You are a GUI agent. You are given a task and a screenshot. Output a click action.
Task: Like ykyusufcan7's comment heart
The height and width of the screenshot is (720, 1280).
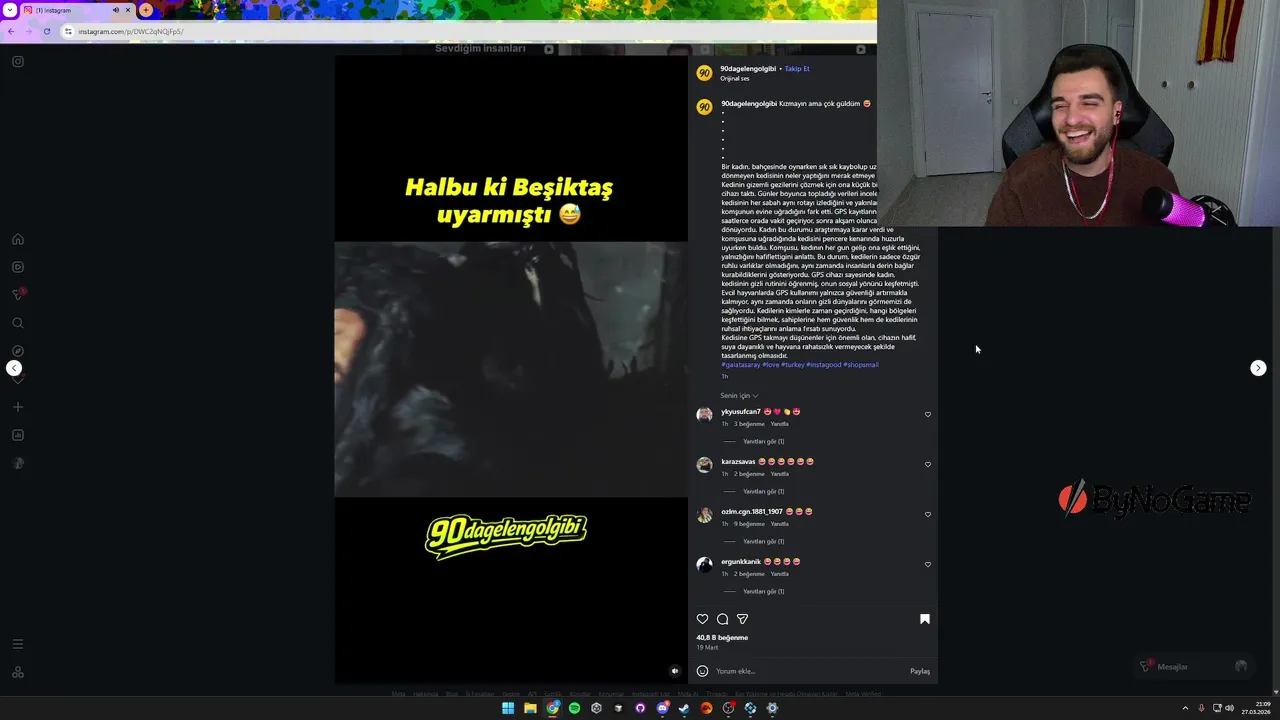pos(928,414)
